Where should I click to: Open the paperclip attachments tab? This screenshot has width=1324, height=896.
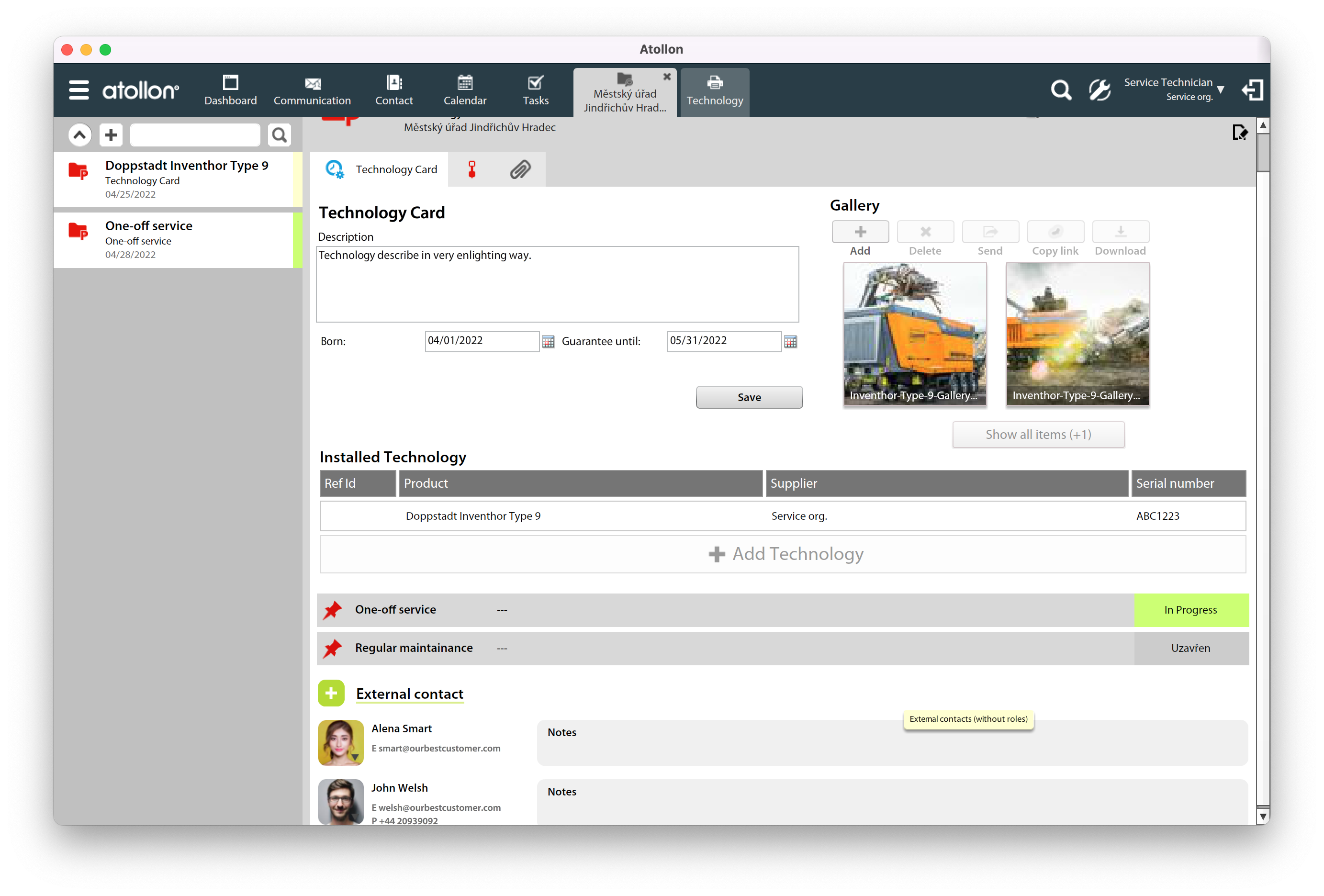[x=520, y=170]
